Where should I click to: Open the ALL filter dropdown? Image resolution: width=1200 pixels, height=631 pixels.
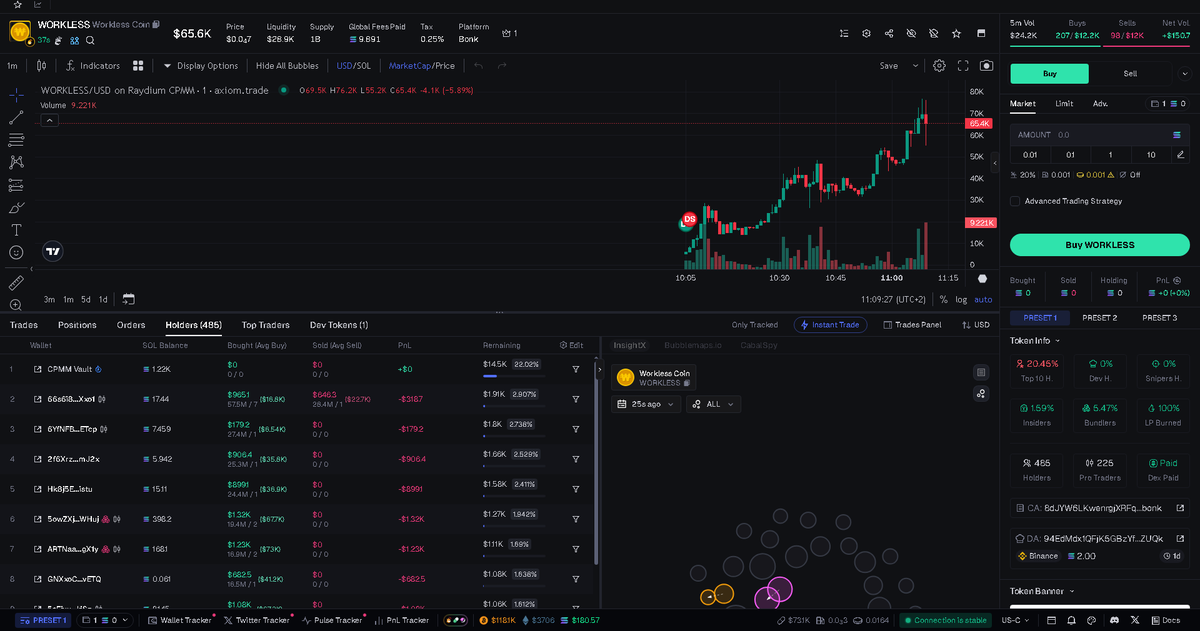713,404
